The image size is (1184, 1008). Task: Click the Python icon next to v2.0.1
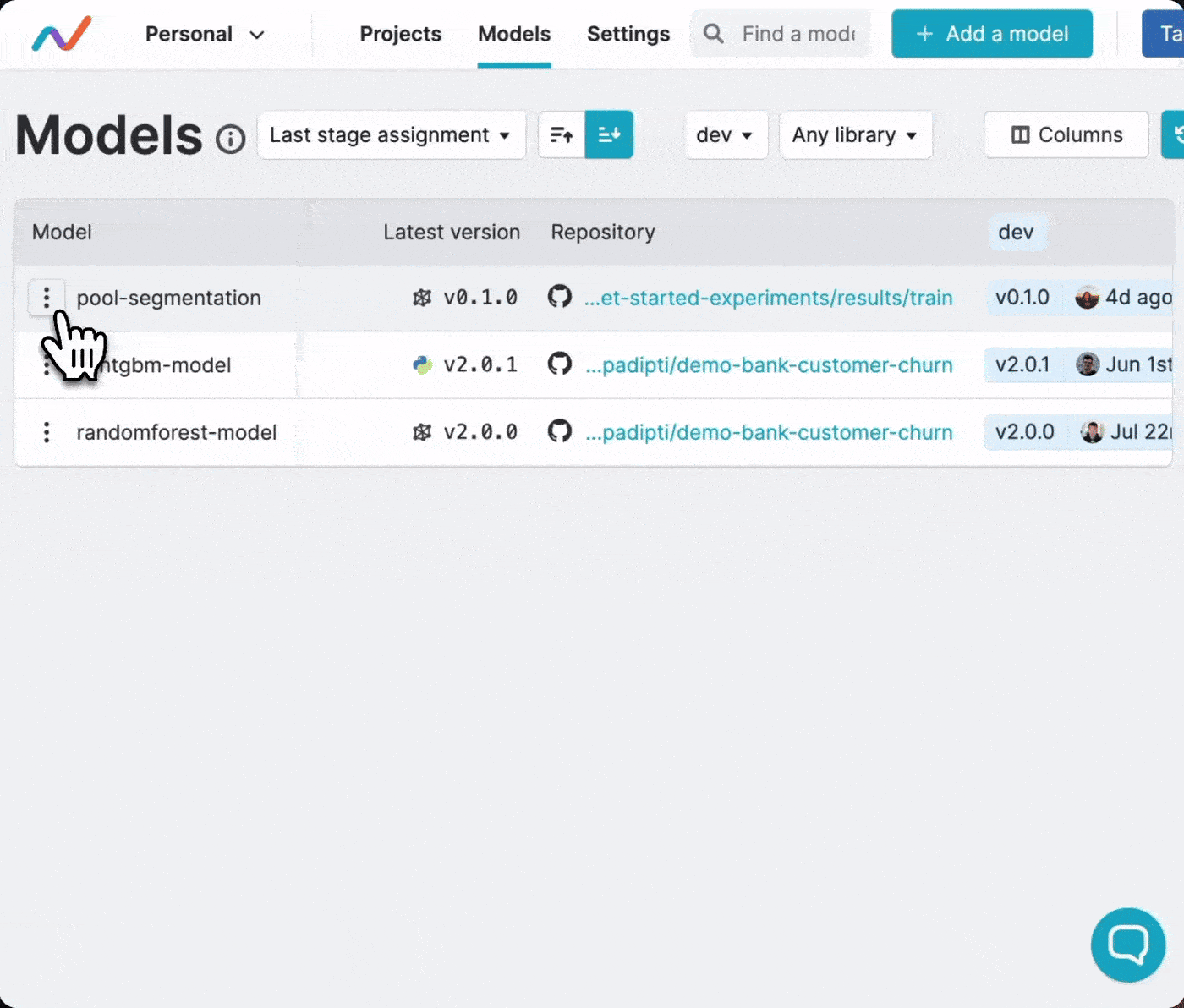coord(421,364)
